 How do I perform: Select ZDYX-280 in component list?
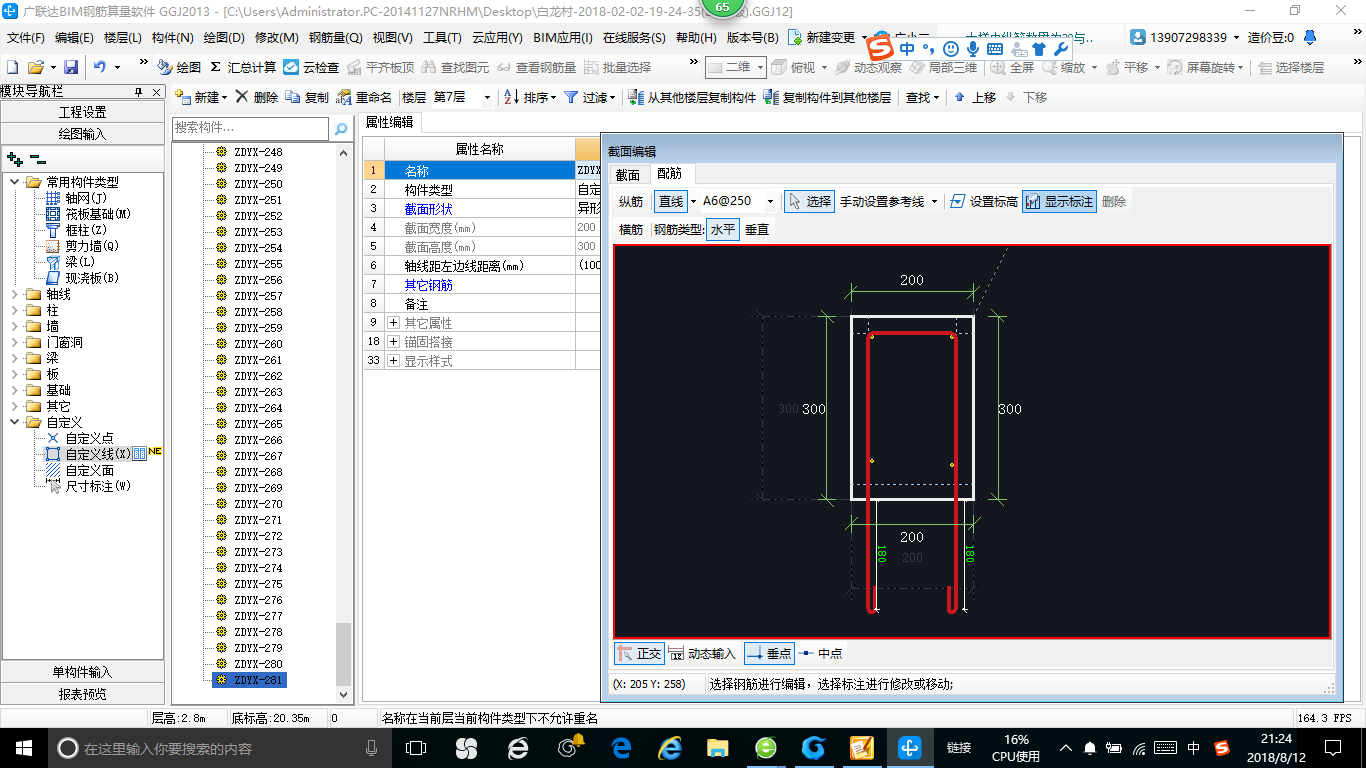pos(258,664)
